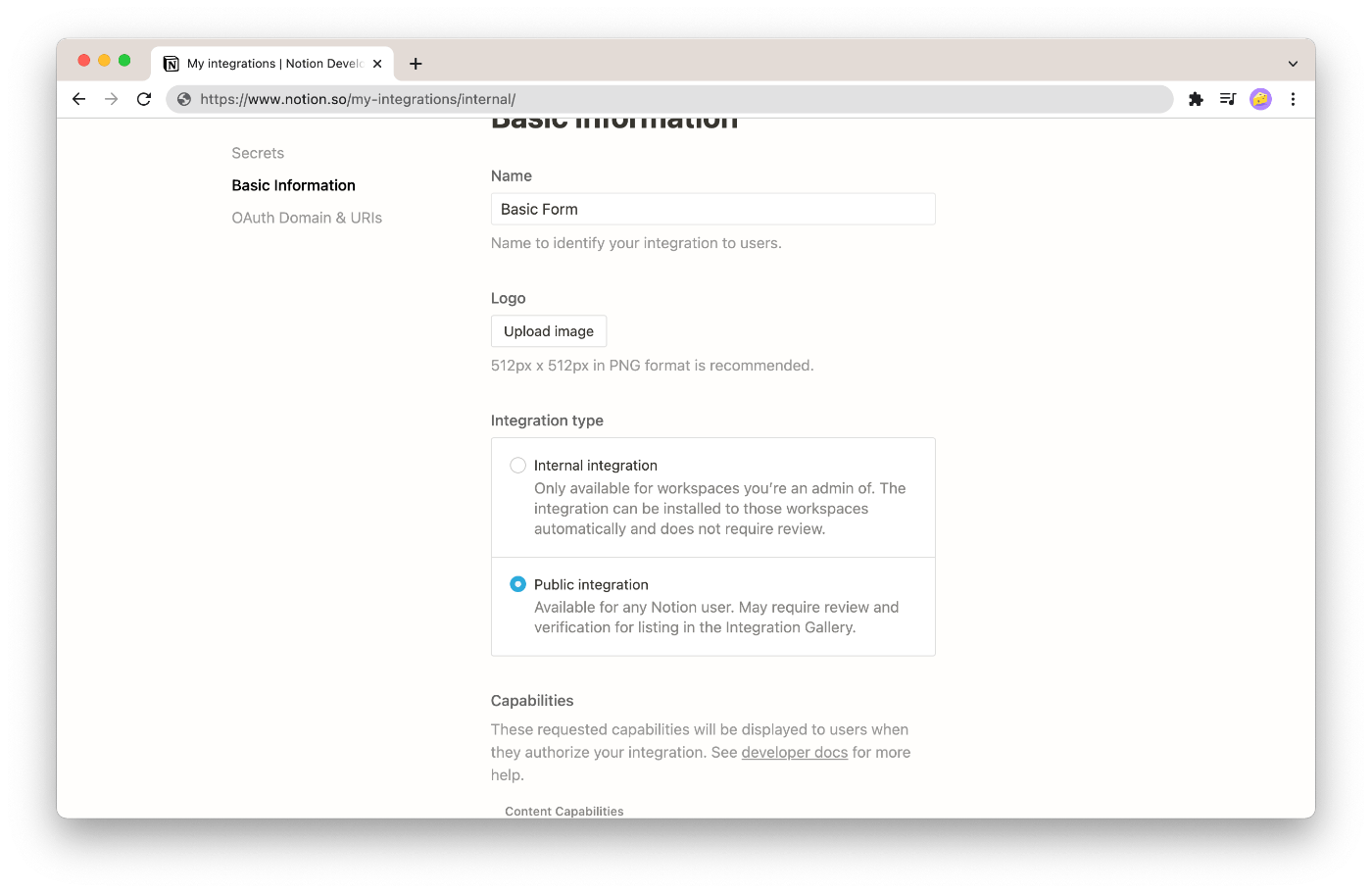Click the green macOS fullscreen window button
This screenshot has height=893, width=1372.
point(124,61)
